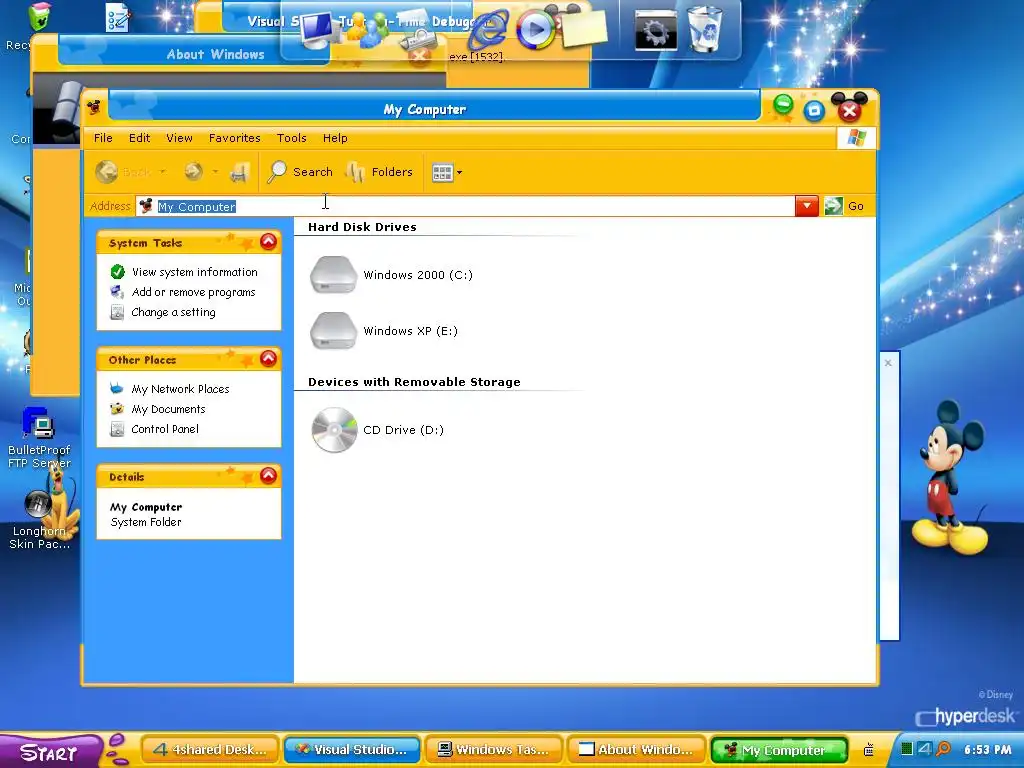This screenshot has width=1024, height=768.
Task: Click the Go button
Action: point(844,206)
